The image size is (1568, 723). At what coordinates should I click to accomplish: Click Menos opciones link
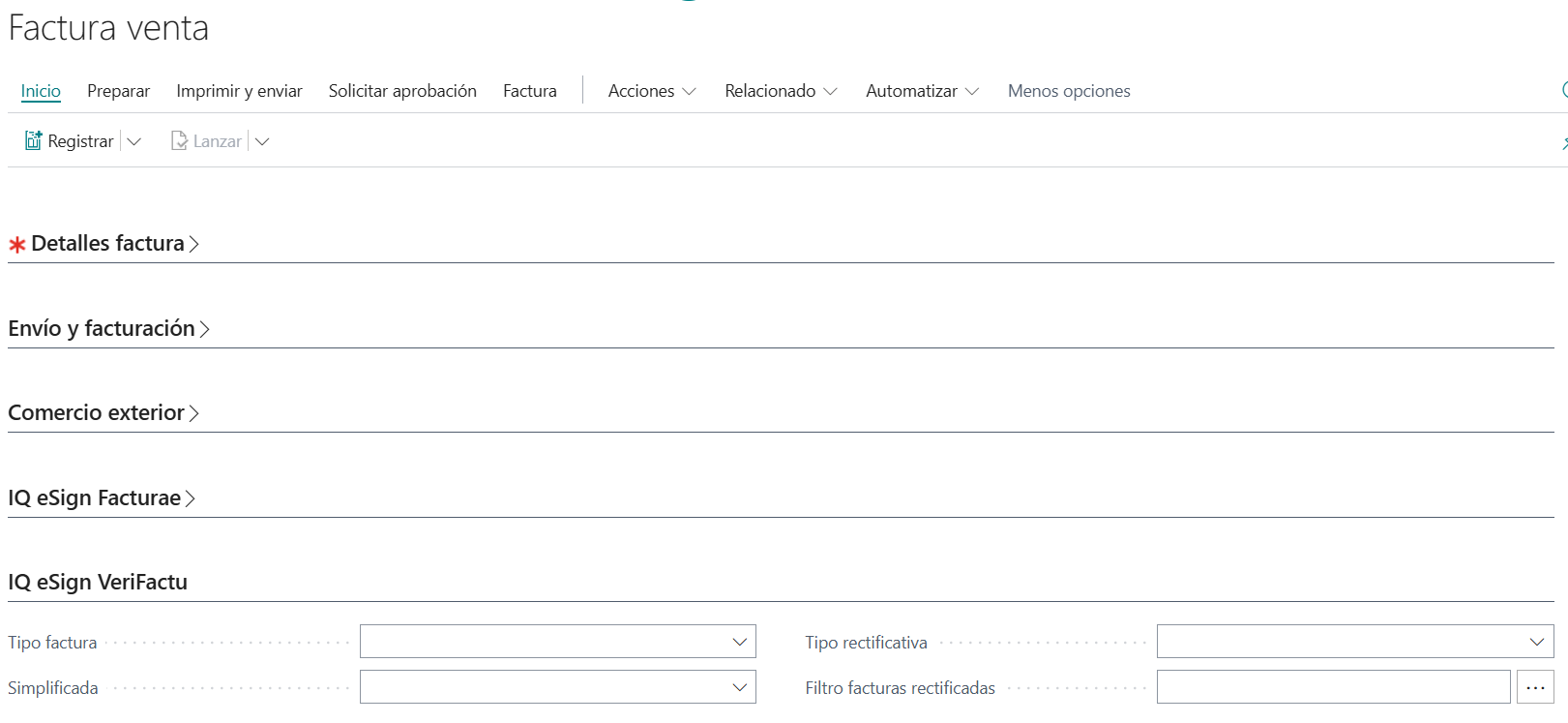pyautogui.click(x=1069, y=91)
